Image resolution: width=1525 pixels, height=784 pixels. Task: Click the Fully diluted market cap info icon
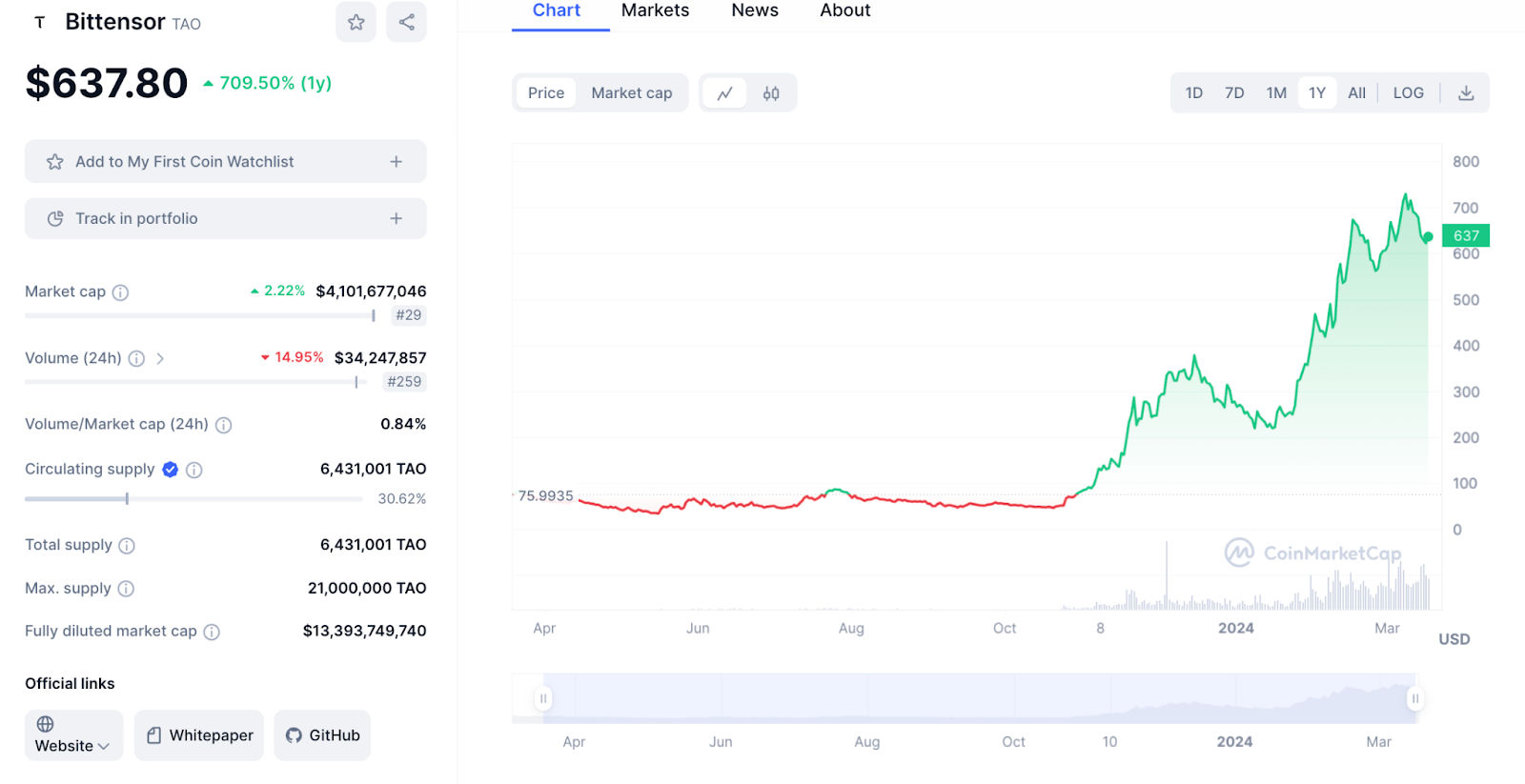pyautogui.click(x=212, y=632)
